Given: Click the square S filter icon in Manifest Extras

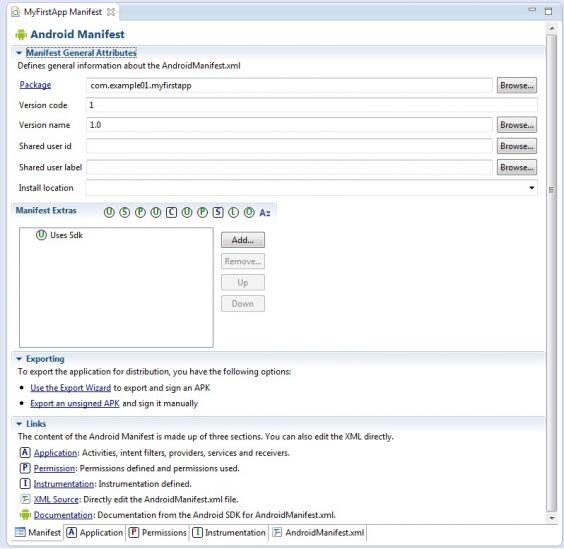Looking at the screenshot, I should [218, 213].
